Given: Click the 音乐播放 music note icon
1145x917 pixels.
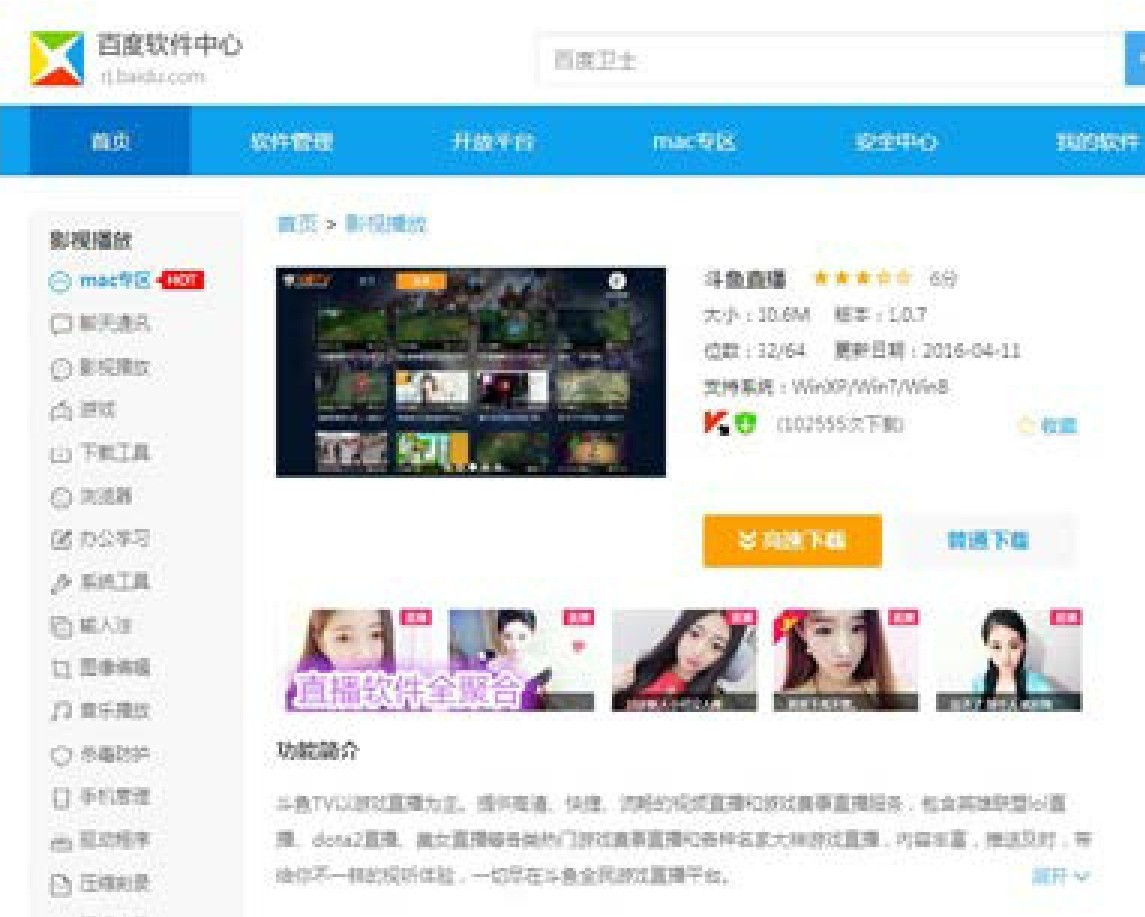Looking at the screenshot, I should coord(60,711).
